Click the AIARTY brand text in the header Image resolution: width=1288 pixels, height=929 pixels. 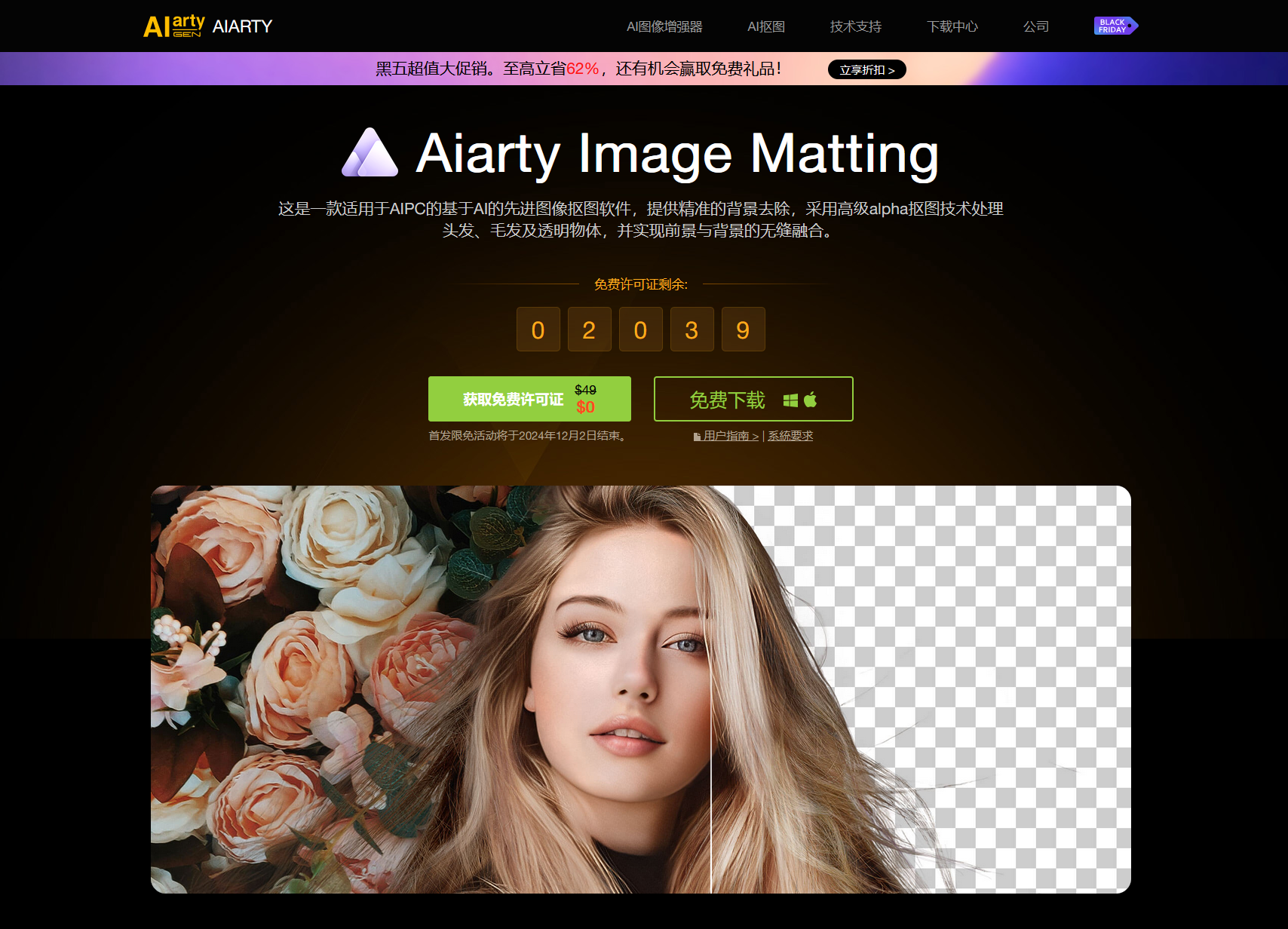click(242, 26)
